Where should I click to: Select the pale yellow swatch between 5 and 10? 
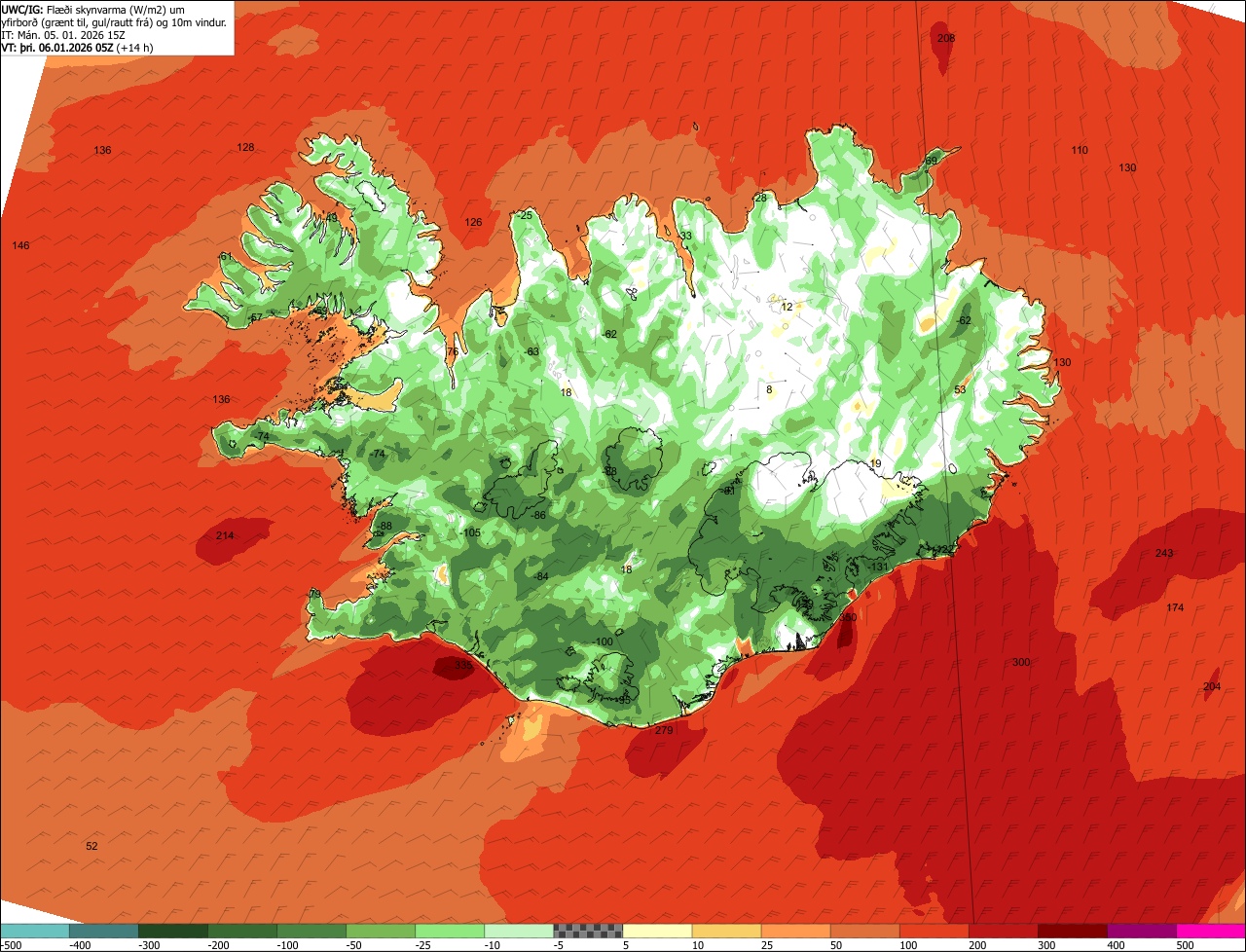tap(657, 930)
